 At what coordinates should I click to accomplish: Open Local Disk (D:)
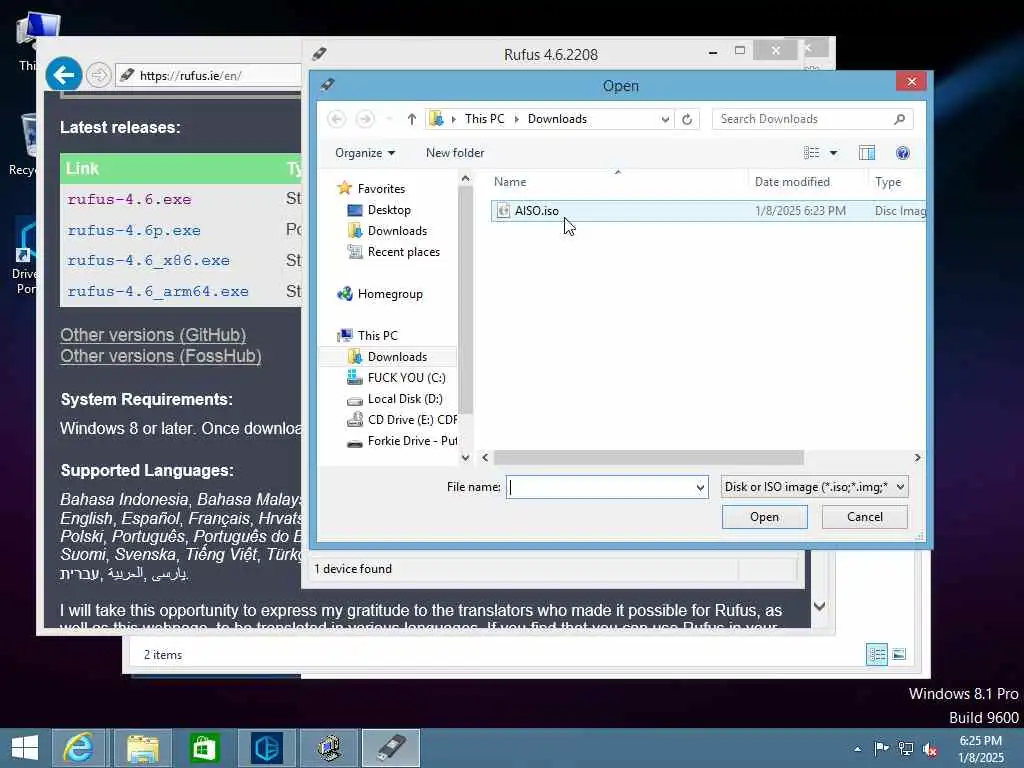pos(404,399)
